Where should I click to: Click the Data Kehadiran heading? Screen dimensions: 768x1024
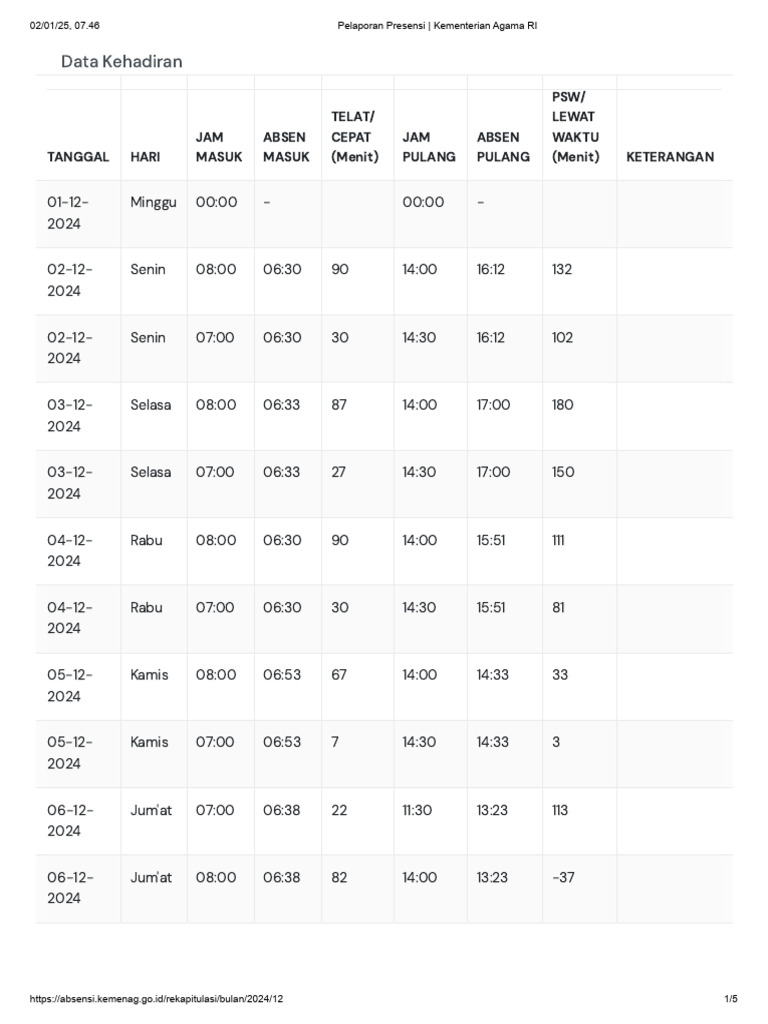(122, 62)
